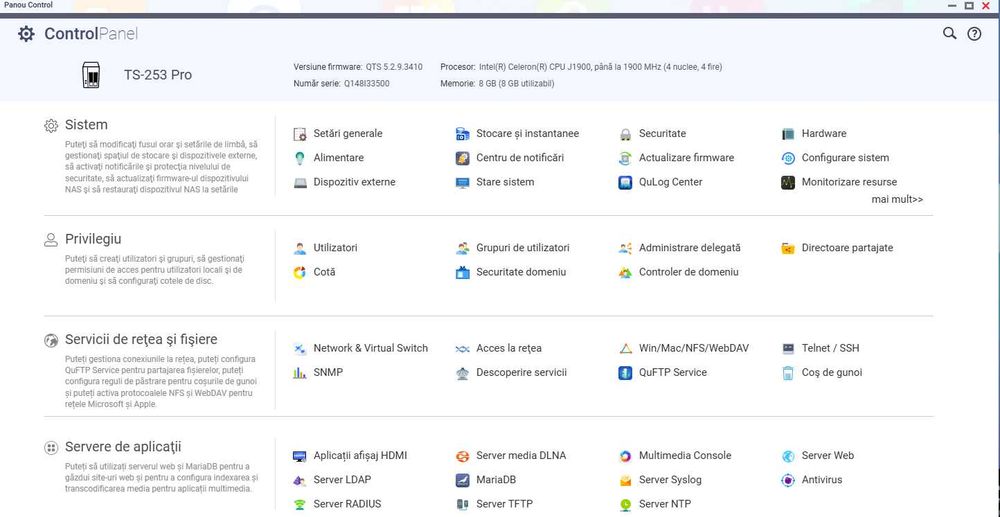
Task: Open the search magnifier icon
Action: tap(950, 34)
